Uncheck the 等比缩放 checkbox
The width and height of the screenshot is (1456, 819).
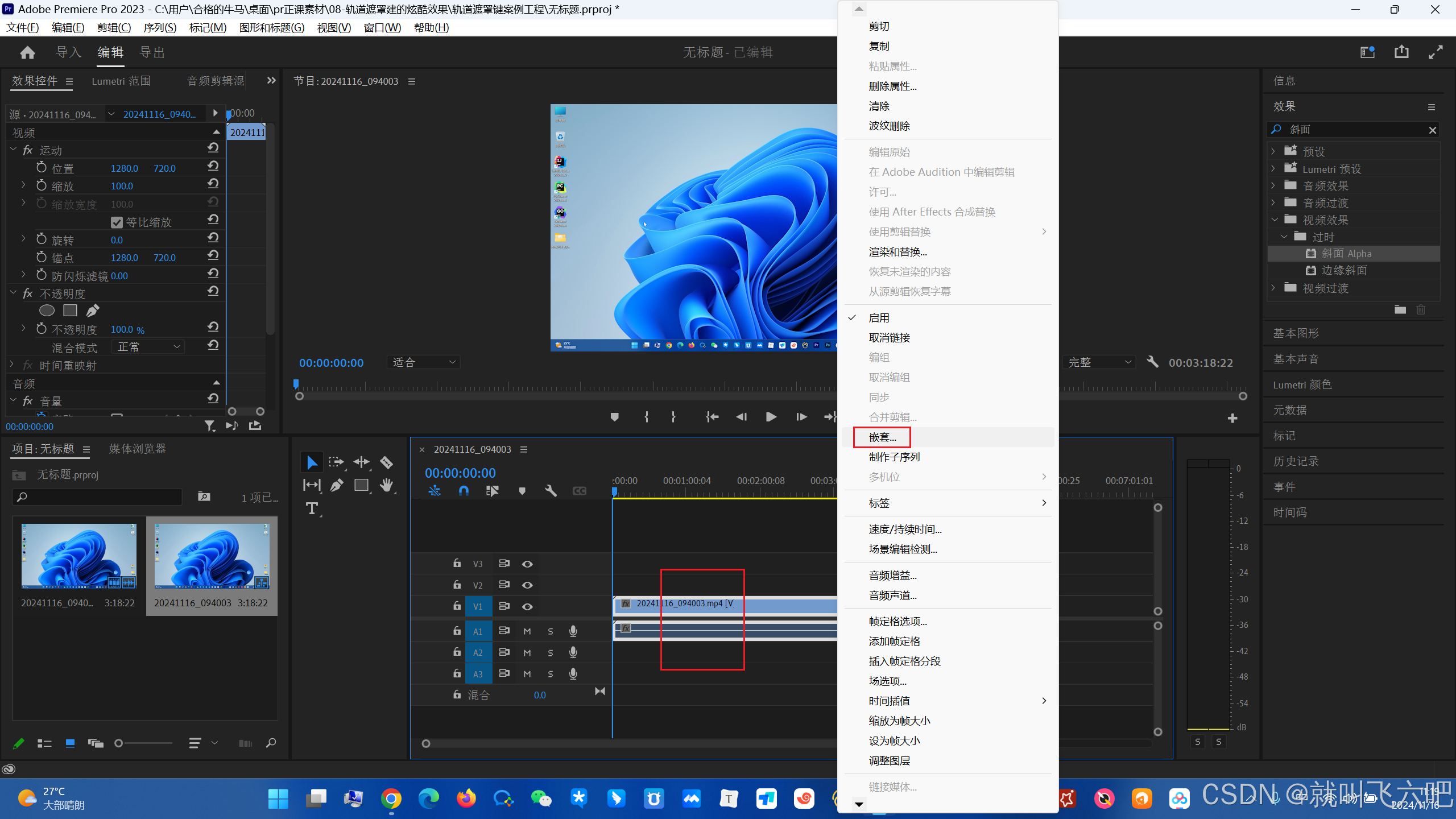coord(117,222)
